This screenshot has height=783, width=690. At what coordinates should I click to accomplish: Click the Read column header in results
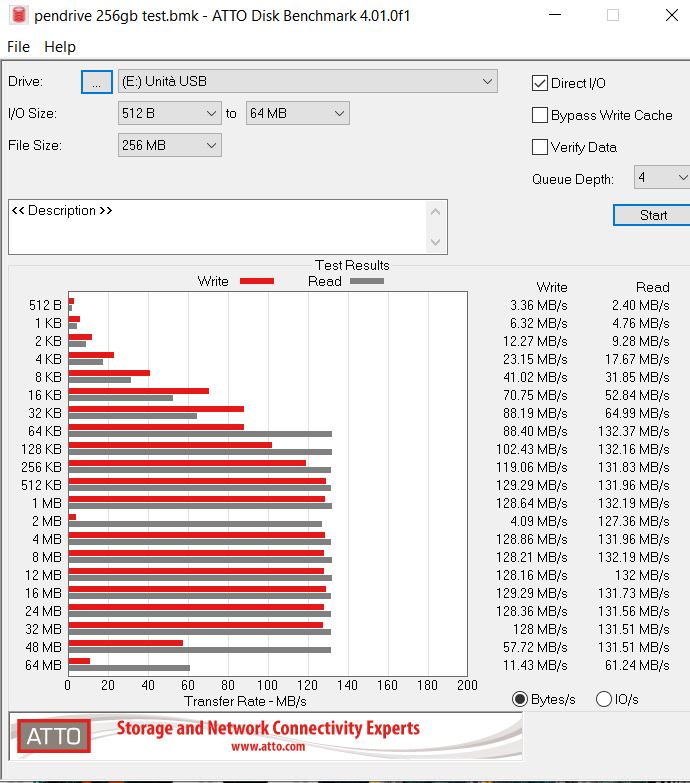pyautogui.click(x=653, y=288)
